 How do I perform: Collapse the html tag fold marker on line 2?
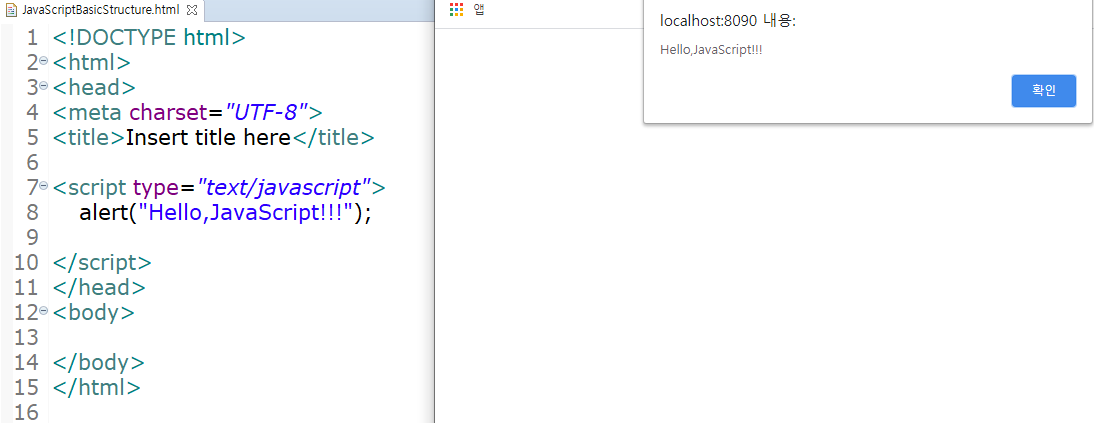(x=43, y=61)
